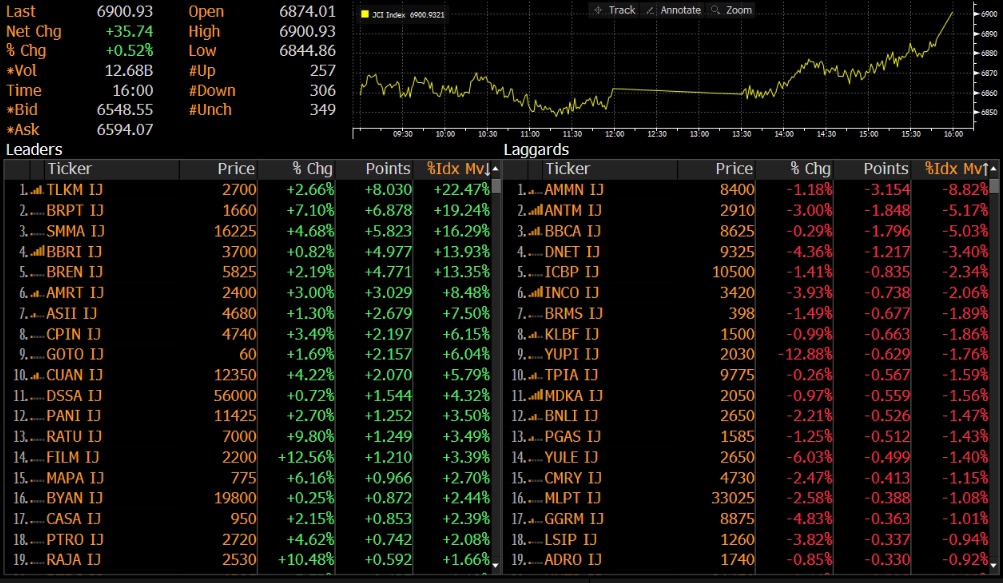The height and width of the screenshot is (583, 1003).
Task: Click the Last value 6900.93
Action: [125, 12]
